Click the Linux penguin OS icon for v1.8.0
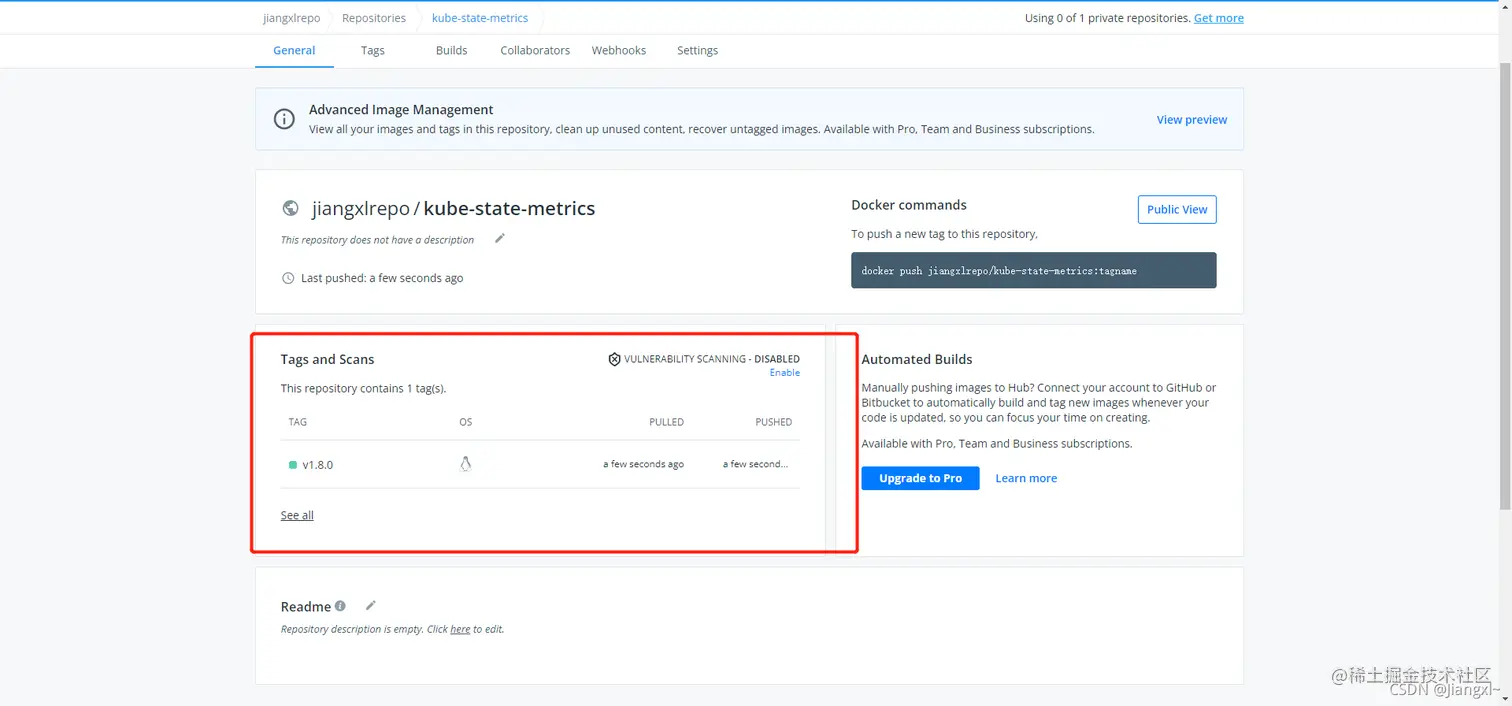The width and height of the screenshot is (1512, 706). (465, 464)
